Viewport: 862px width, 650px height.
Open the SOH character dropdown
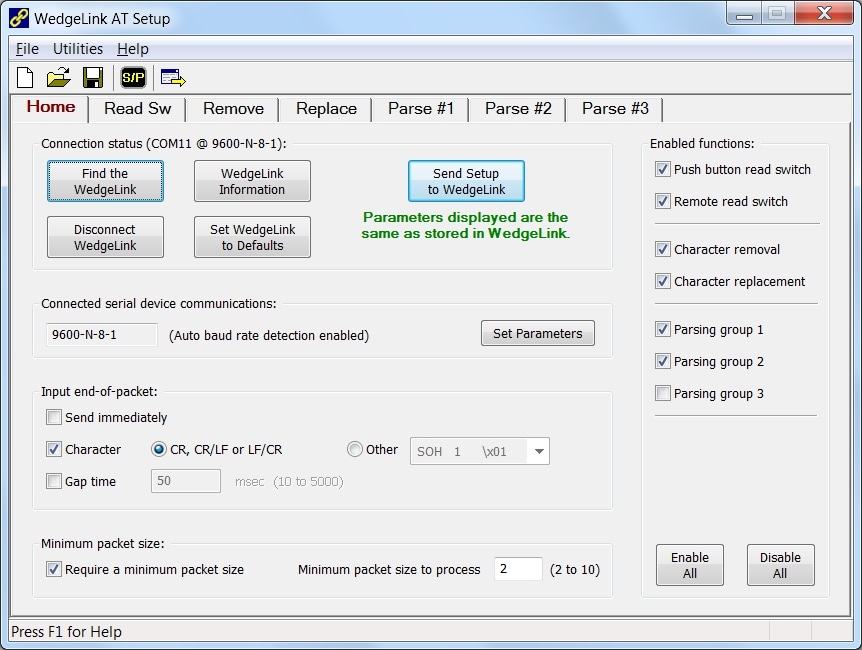click(539, 451)
